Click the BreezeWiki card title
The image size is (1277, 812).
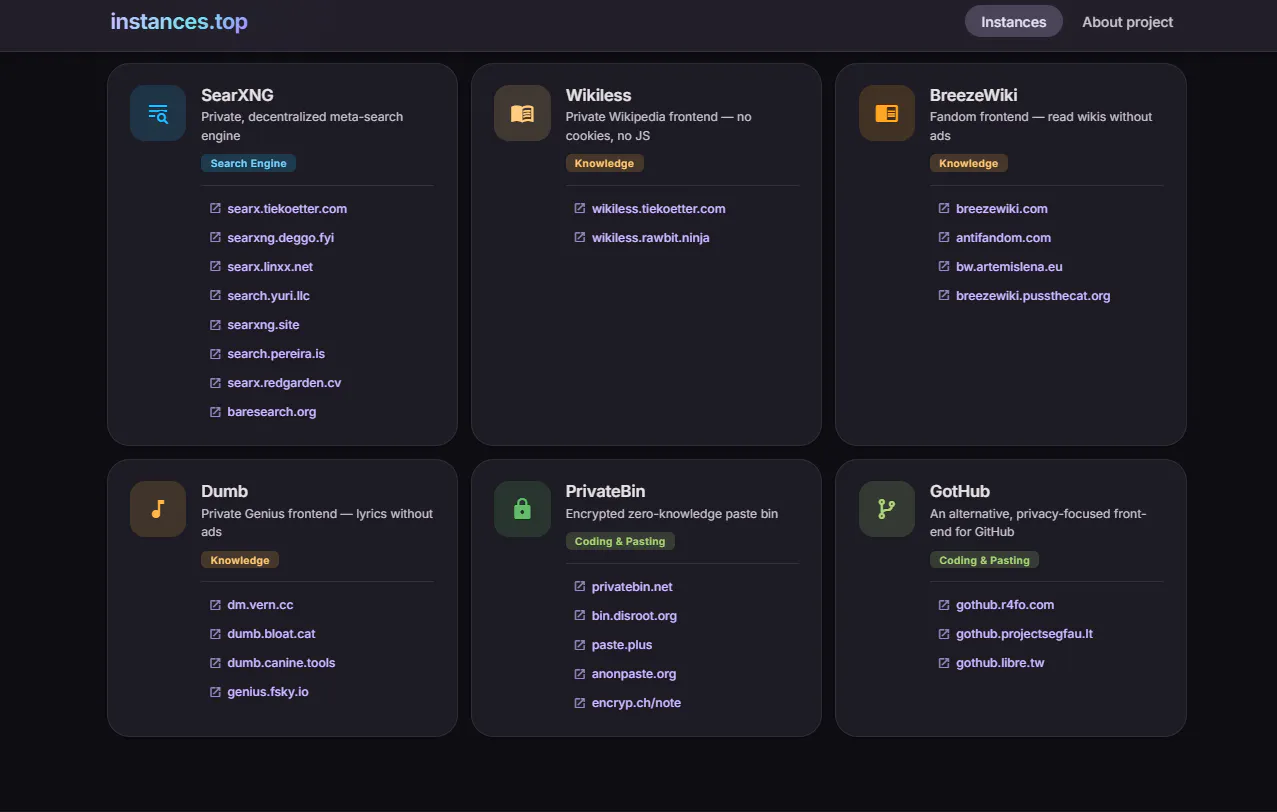(x=973, y=95)
